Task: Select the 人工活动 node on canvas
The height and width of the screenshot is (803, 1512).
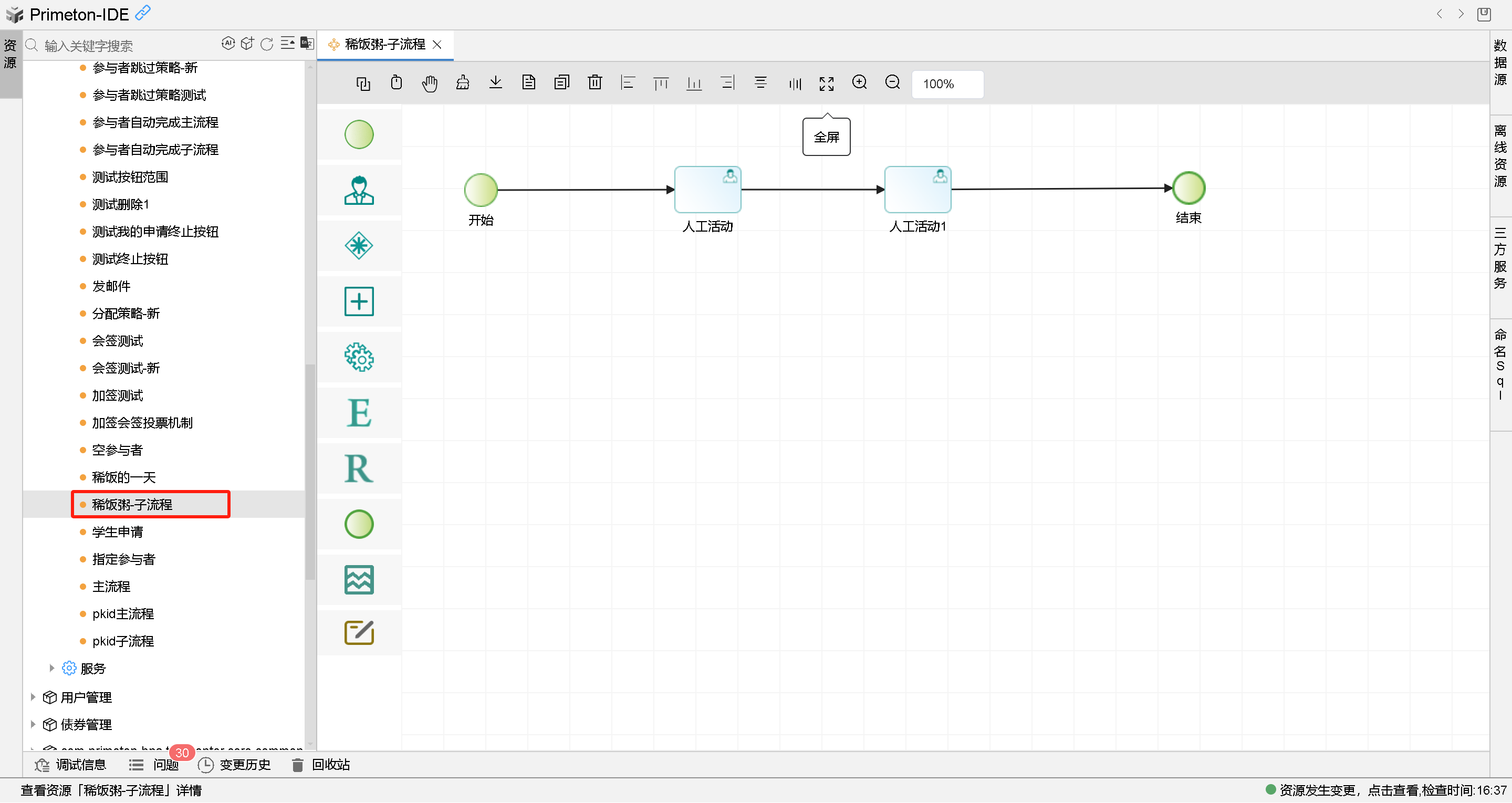Action: 707,189
